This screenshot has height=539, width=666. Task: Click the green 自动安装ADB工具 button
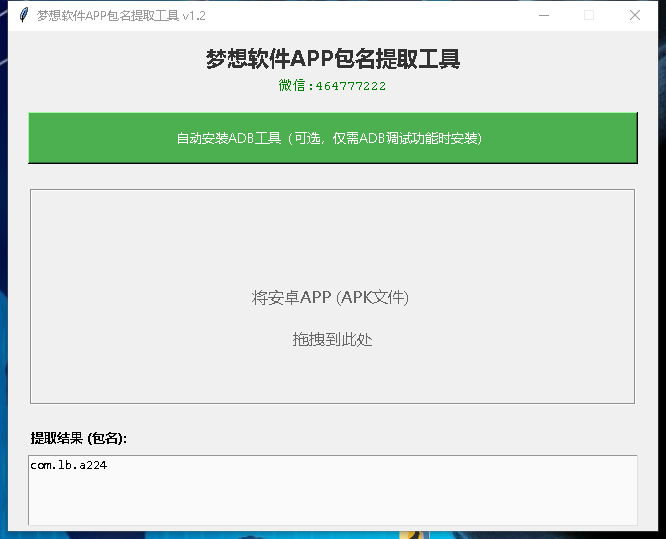pos(332,138)
